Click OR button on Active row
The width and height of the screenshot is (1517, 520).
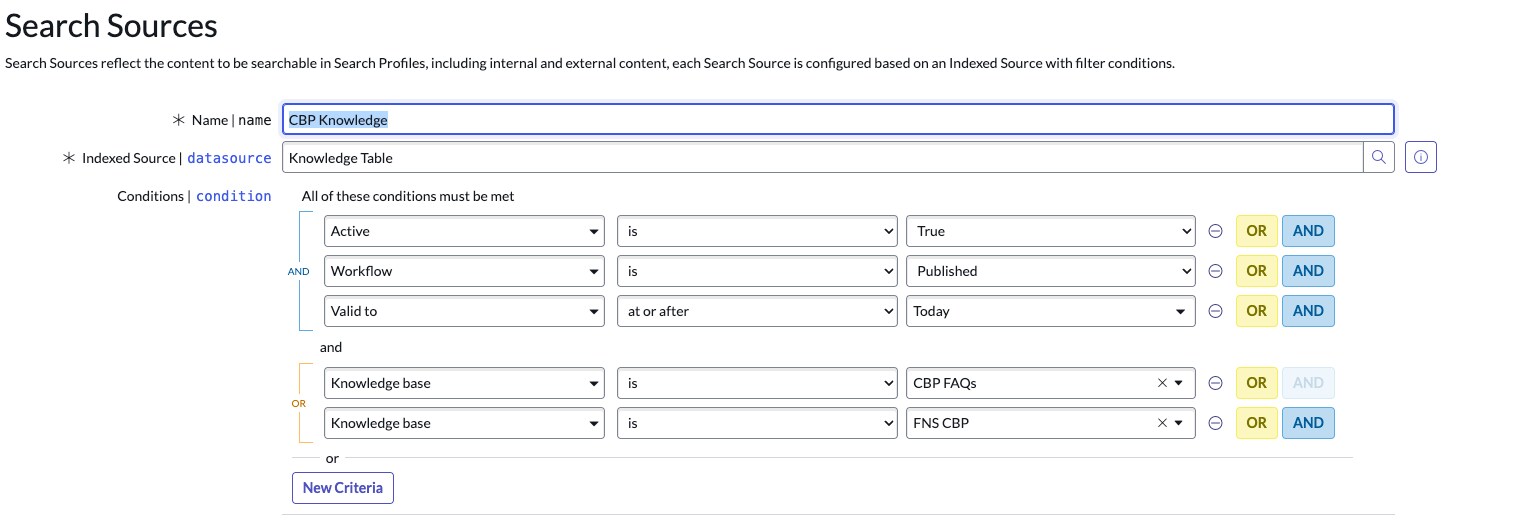coord(1256,231)
